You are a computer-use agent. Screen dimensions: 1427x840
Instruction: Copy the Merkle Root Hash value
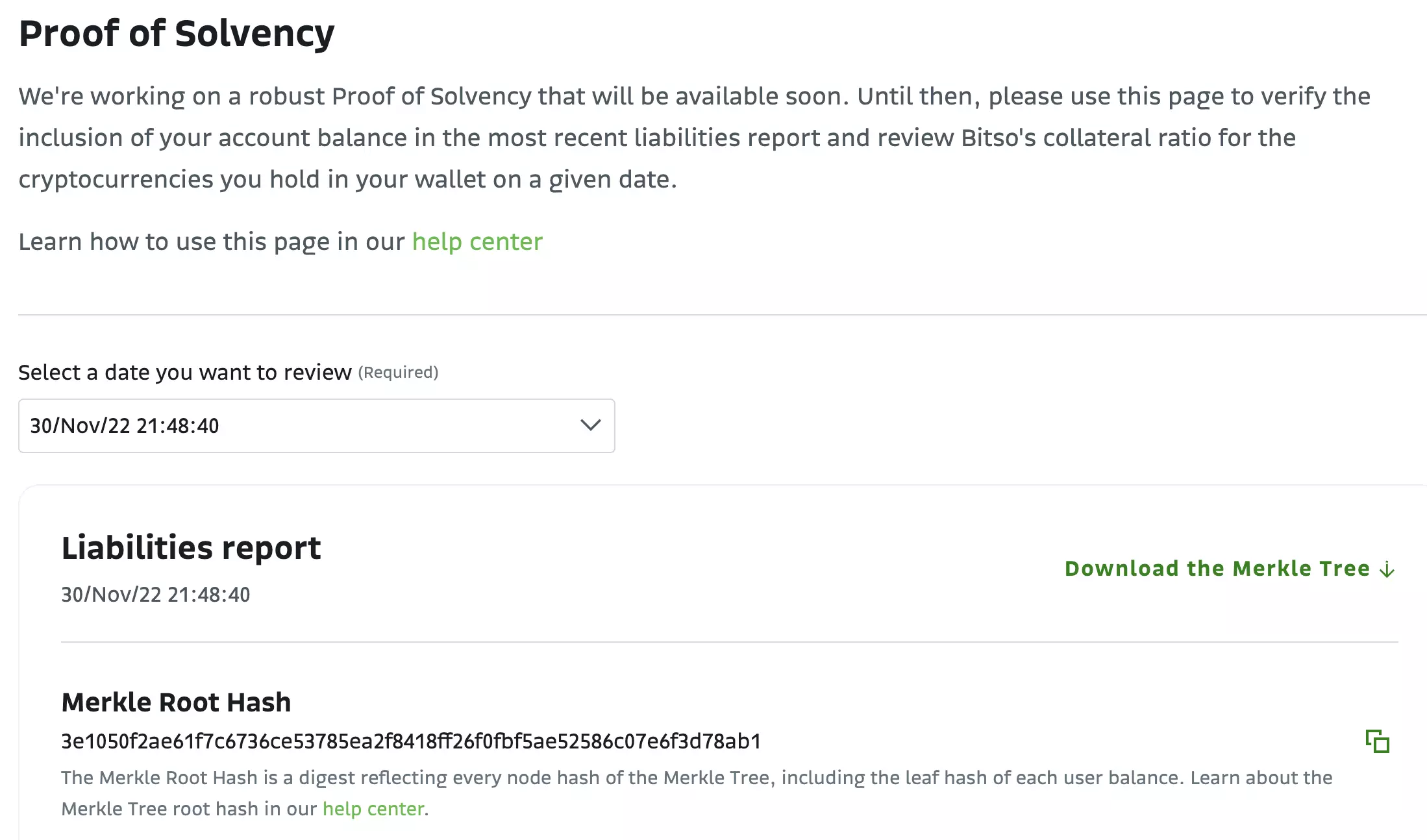(x=1377, y=741)
